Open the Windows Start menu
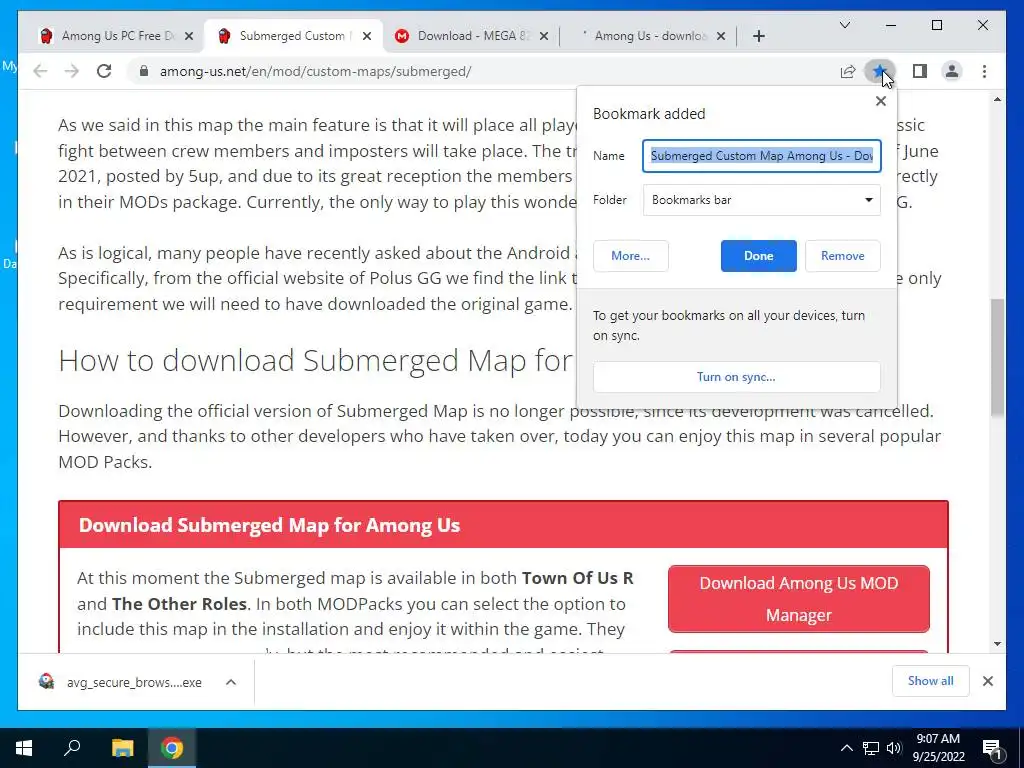This screenshot has height=768, width=1024. coord(24,748)
